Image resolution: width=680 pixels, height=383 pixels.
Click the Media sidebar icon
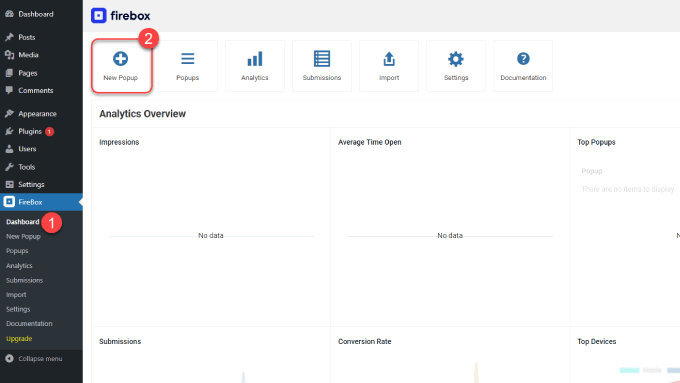(x=9, y=55)
